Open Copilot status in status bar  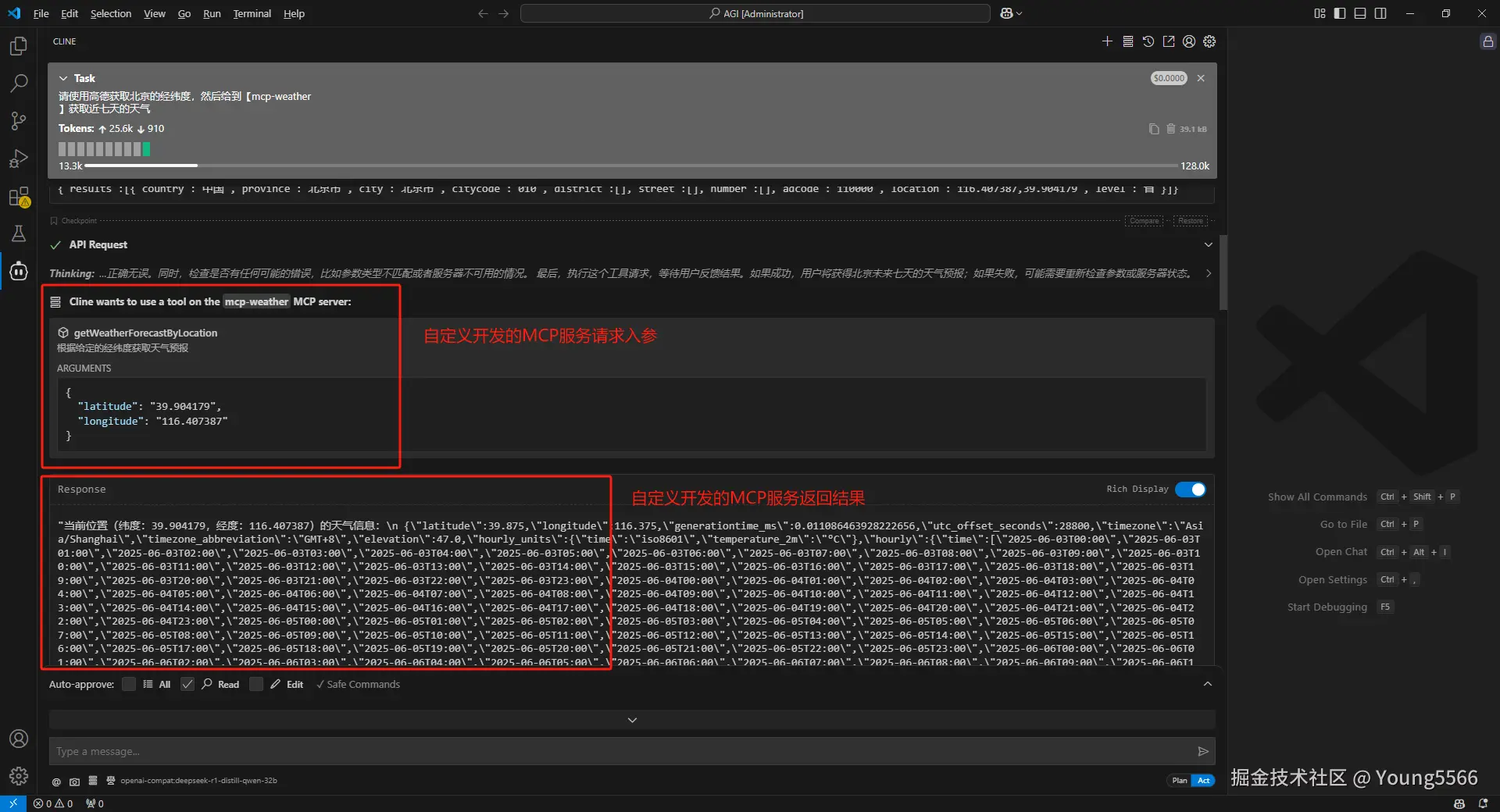click(x=1459, y=803)
